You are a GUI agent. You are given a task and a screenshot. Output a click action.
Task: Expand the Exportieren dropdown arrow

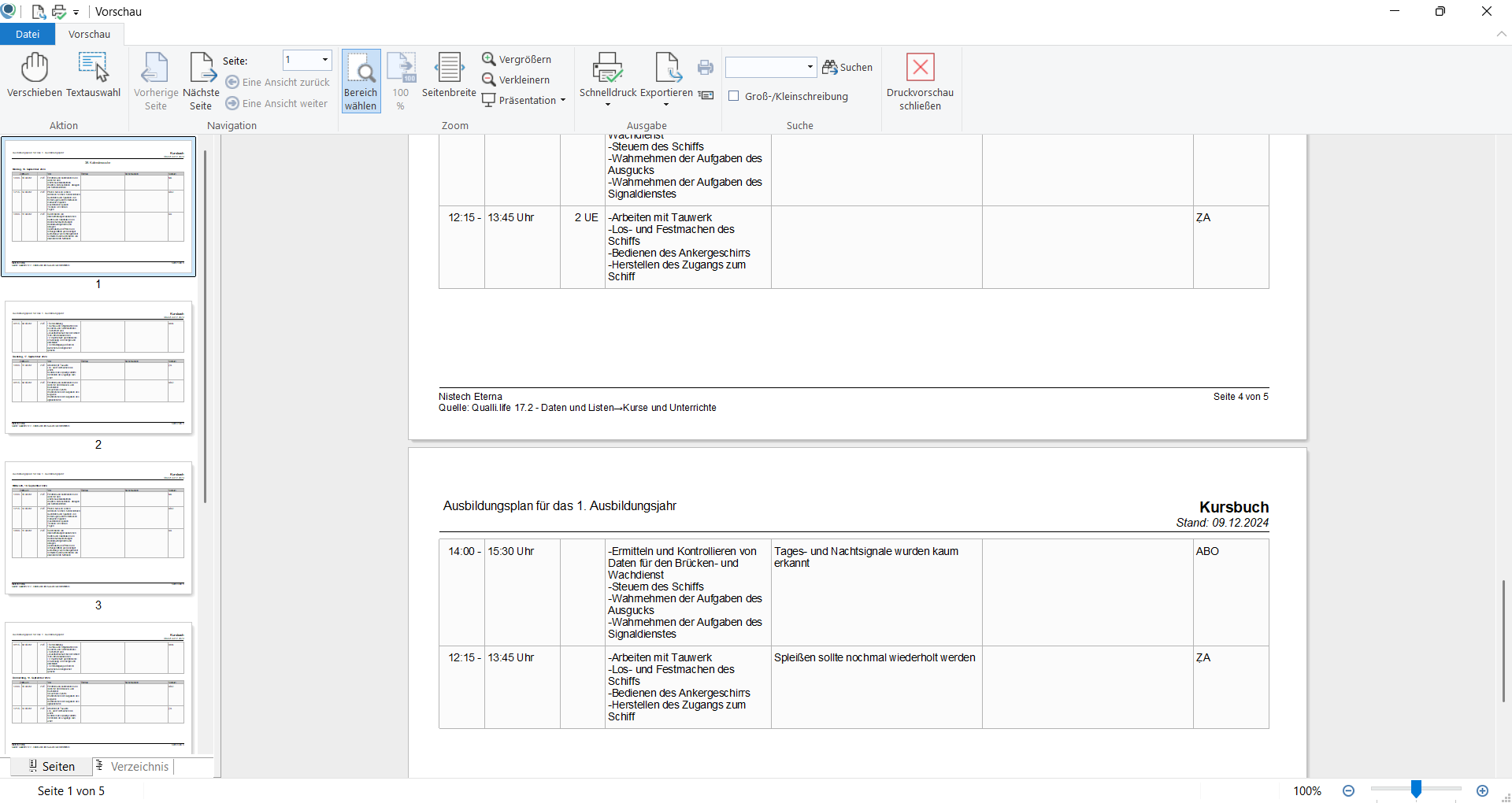point(666,105)
